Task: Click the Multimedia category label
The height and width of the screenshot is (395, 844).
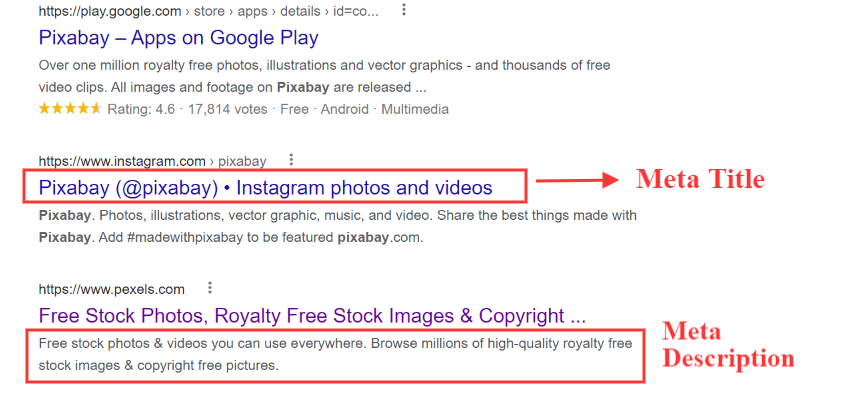Action: point(415,110)
